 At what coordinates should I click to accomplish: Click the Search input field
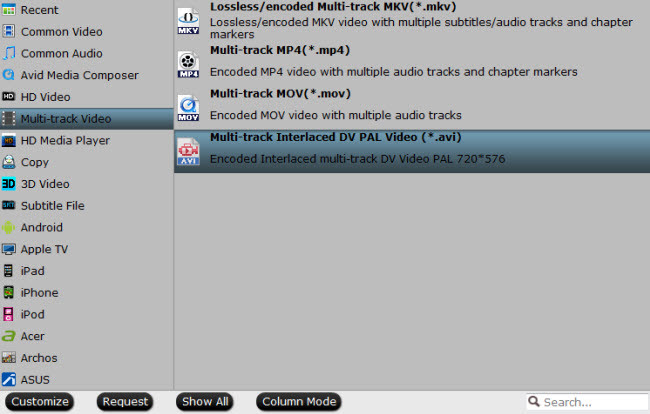(x=587, y=402)
